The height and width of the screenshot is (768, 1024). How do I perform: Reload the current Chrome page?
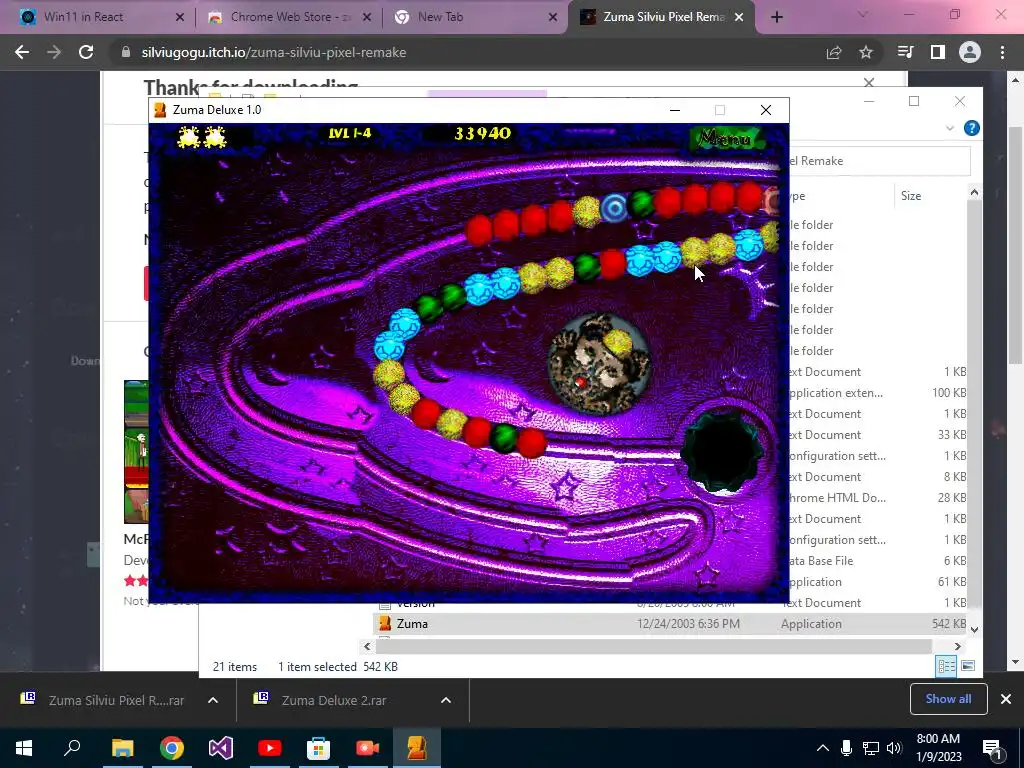pyautogui.click(x=86, y=52)
